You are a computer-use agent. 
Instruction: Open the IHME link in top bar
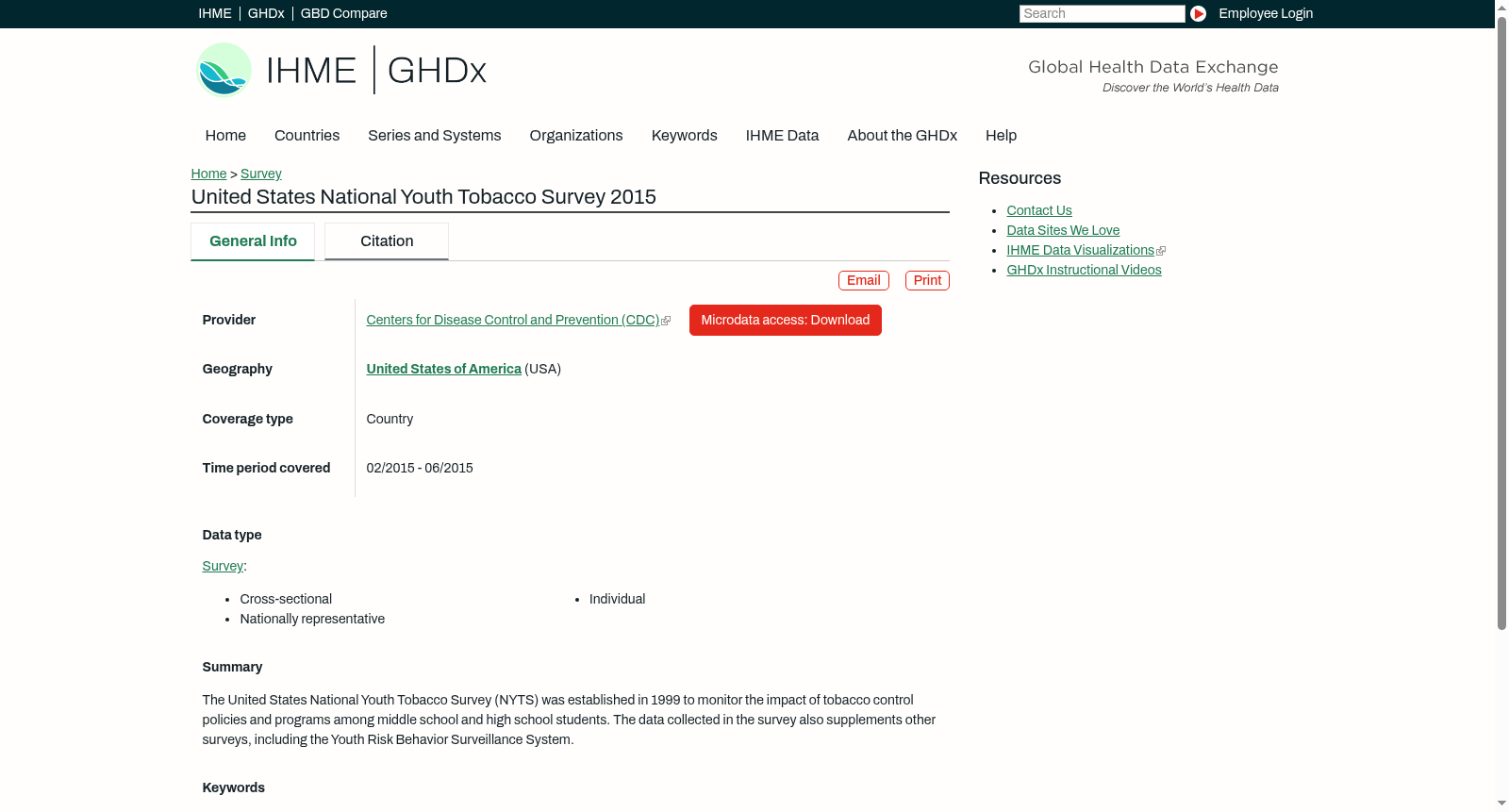[215, 13]
